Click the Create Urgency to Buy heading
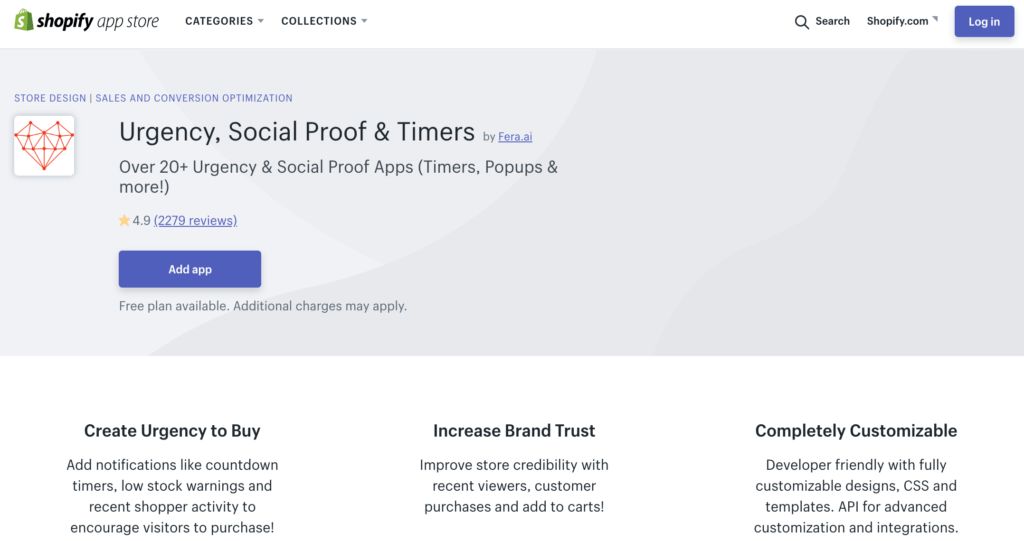Viewport: 1024px width, 541px height. (x=172, y=431)
